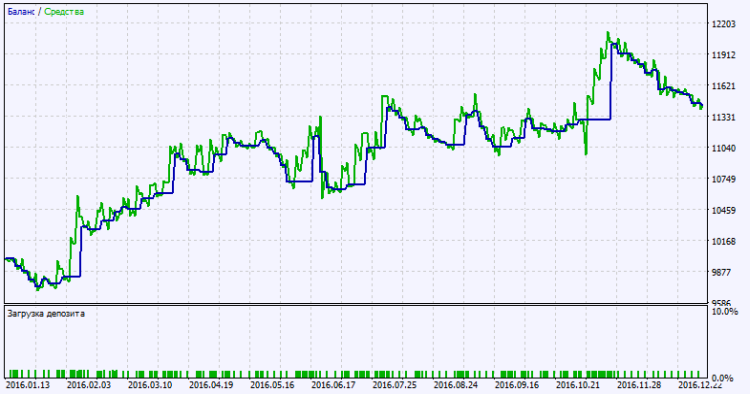Select the 11621 axis value
This screenshot has height=394, width=750.
[x=723, y=86]
